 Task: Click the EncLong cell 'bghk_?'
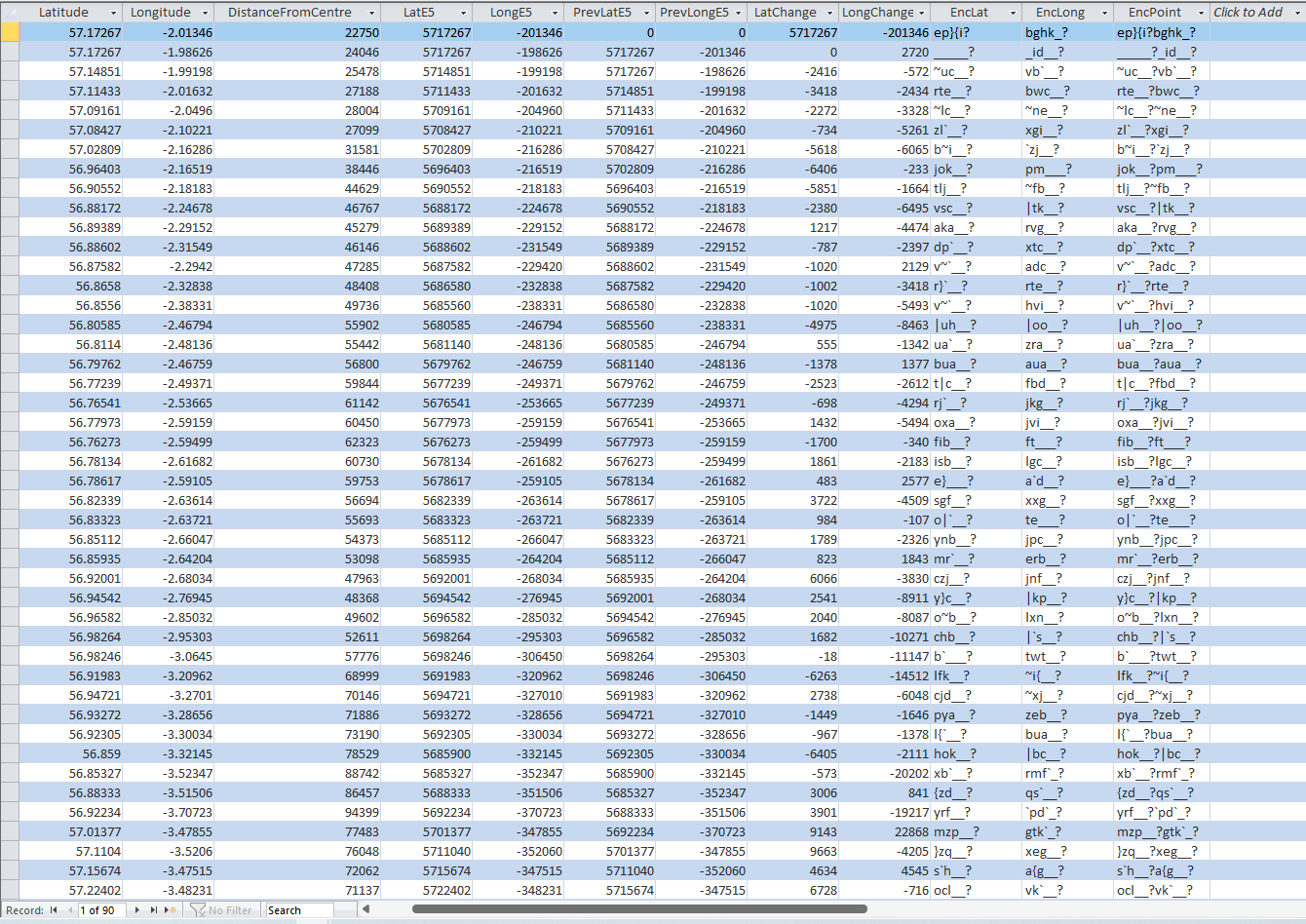[x=1068, y=32]
